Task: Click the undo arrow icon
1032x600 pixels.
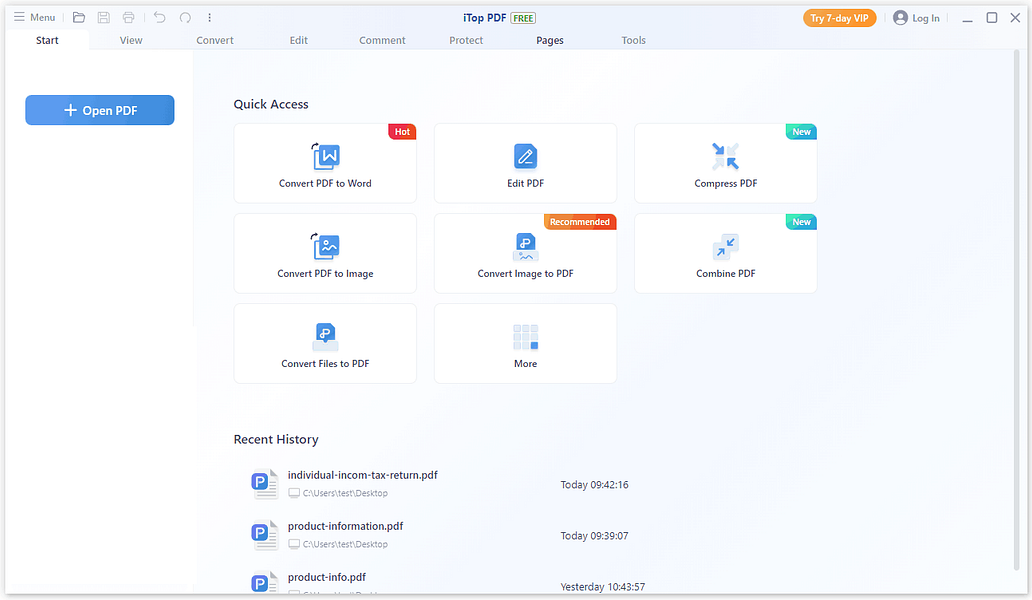Action: click(x=159, y=17)
